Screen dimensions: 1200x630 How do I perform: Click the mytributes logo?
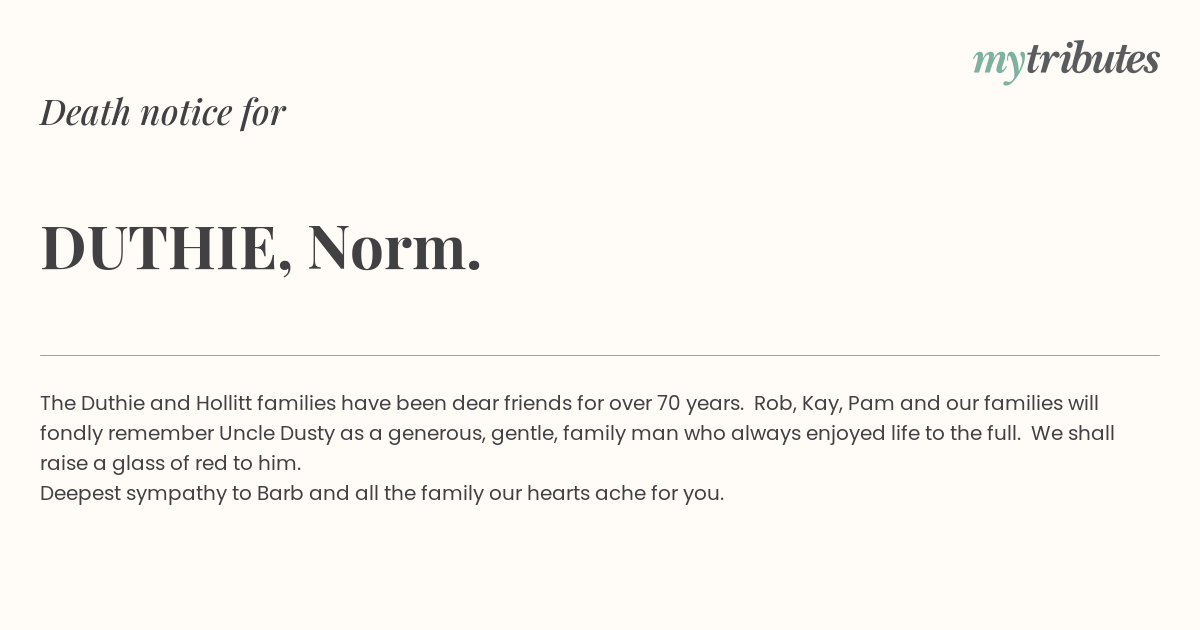click(x=1066, y=61)
